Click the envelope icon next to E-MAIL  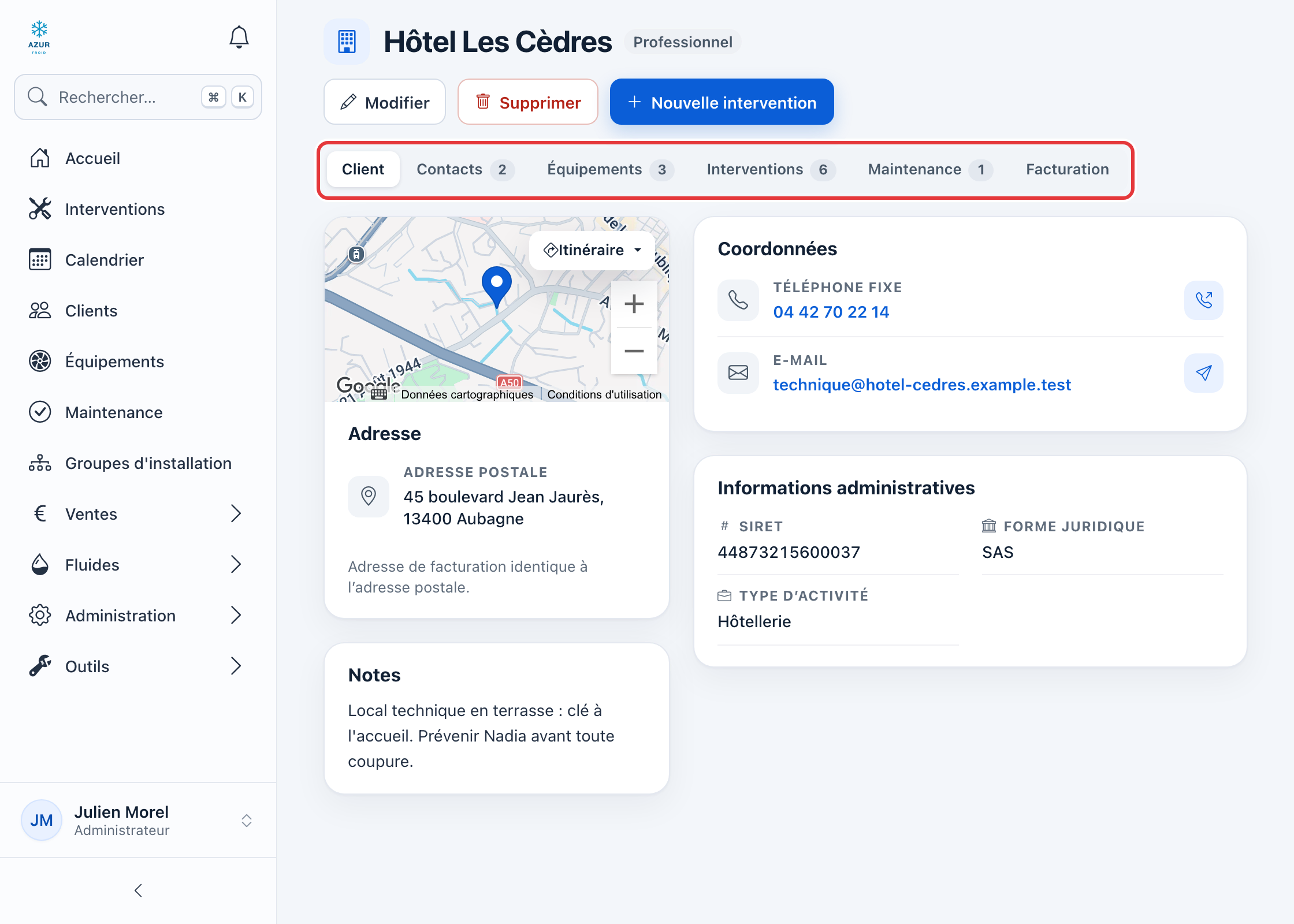click(x=738, y=373)
